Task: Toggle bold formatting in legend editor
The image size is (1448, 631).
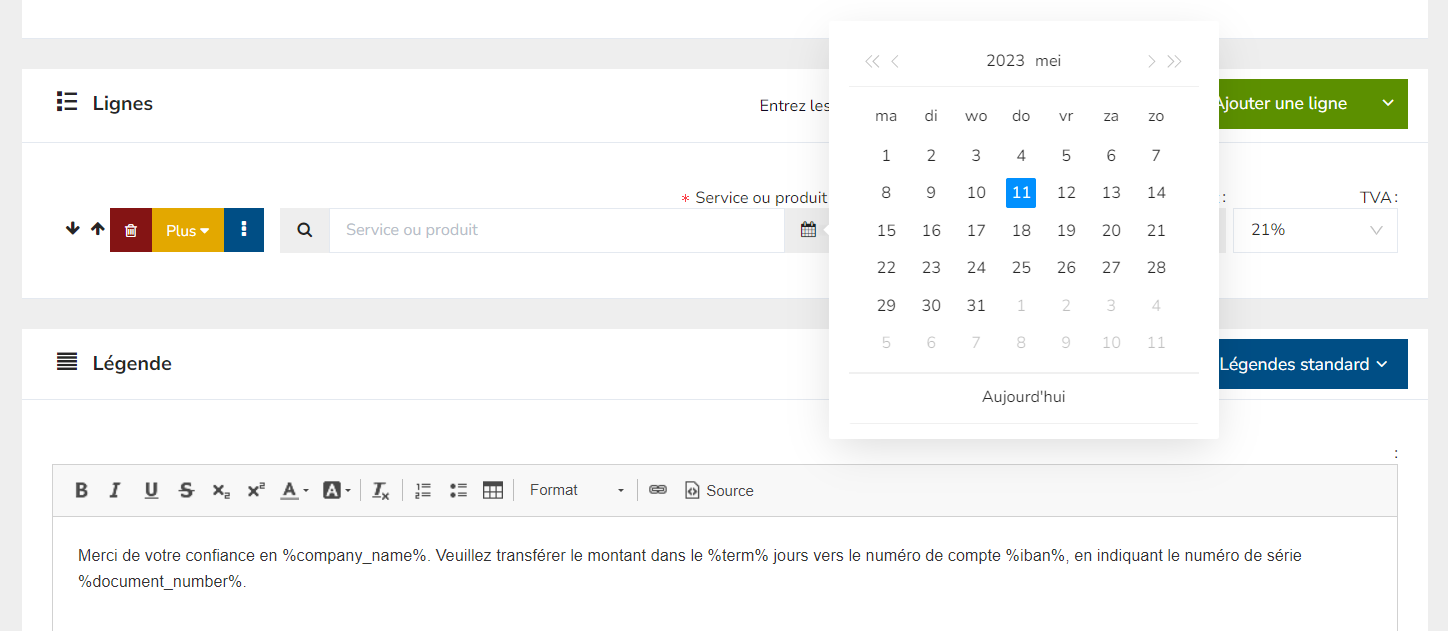Action: tap(82, 490)
